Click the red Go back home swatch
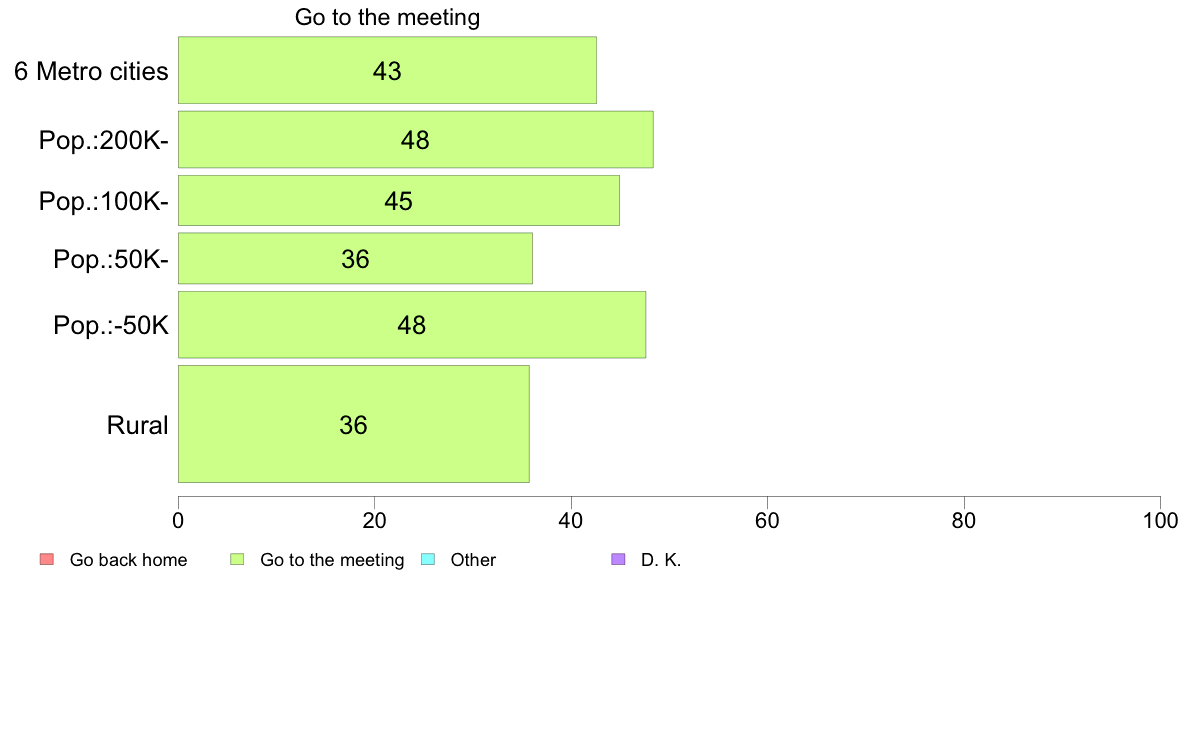Image resolution: width=1188 pixels, height=736 pixels. 47,559
